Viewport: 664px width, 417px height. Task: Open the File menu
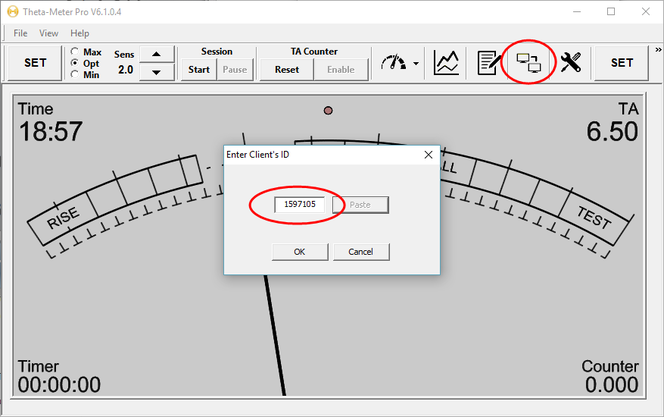pyautogui.click(x=20, y=33)
